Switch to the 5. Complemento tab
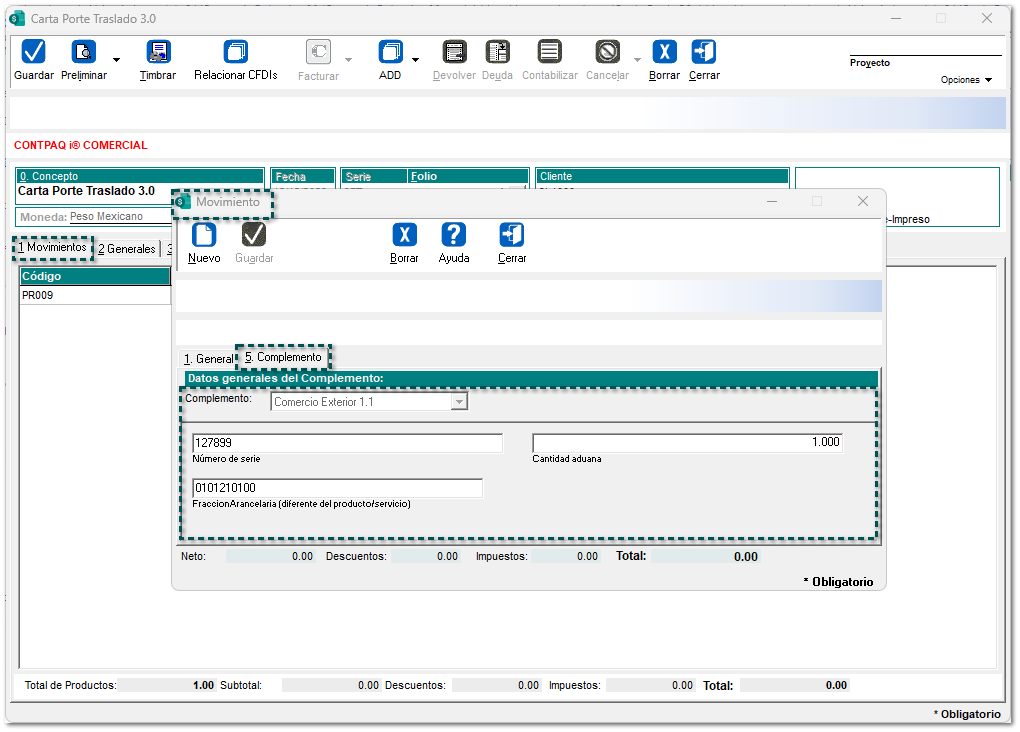 tap(283, 357)
